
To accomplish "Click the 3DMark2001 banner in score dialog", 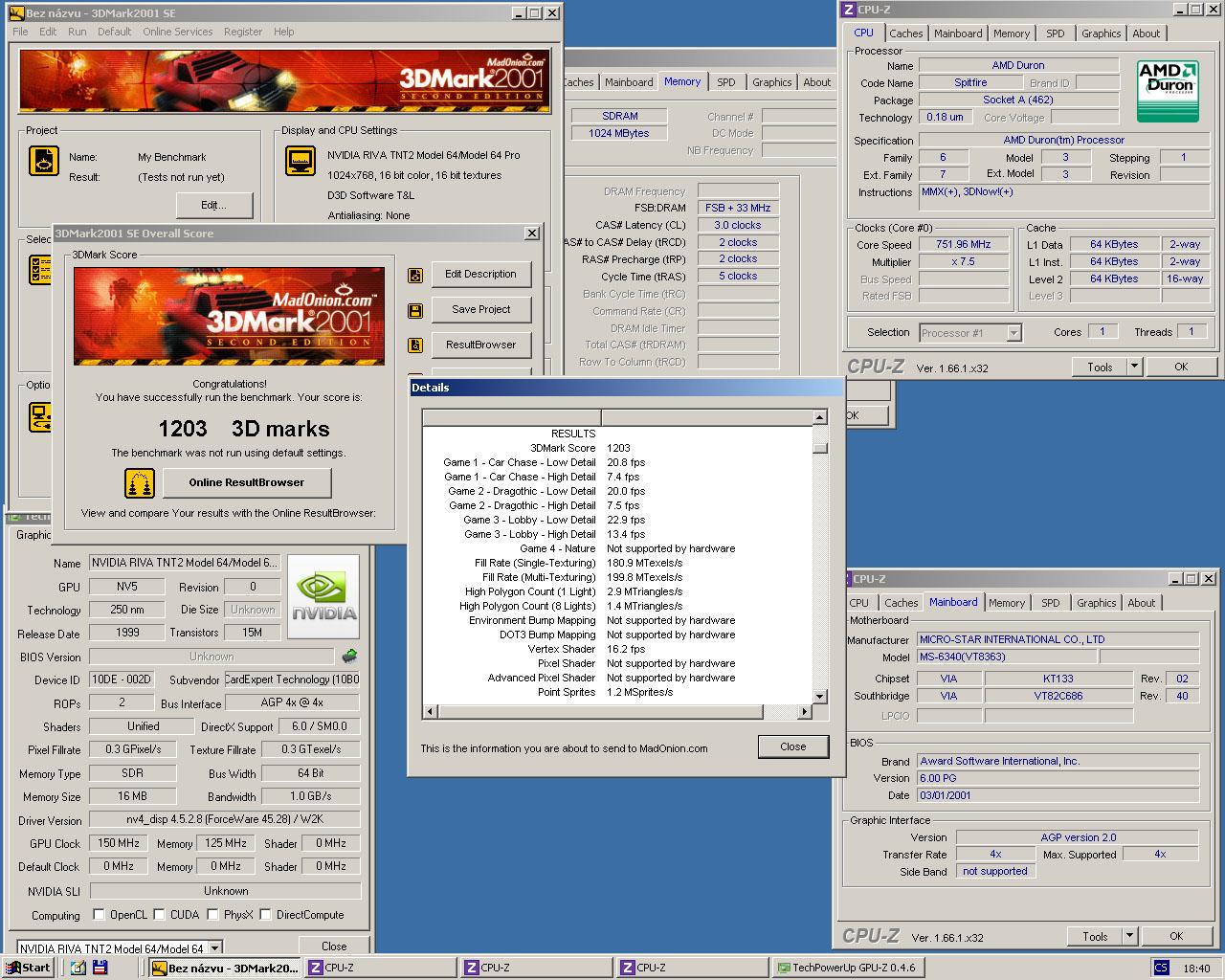I will pyautogui.click(x=229, y=316).
